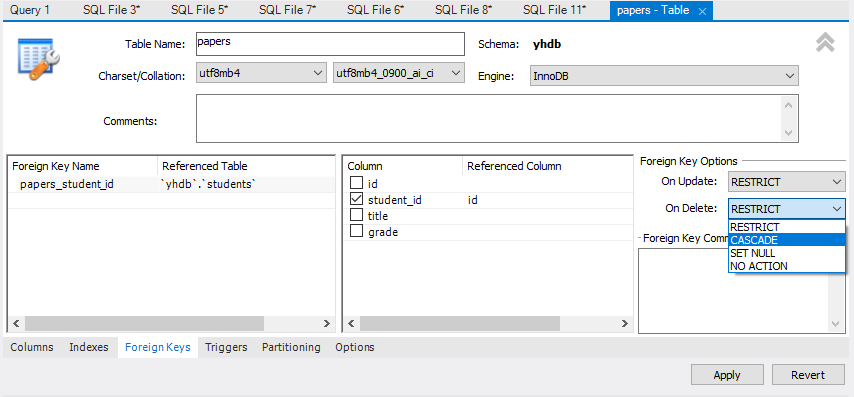Image resolution: width=854 pixels, height=397 pixels.
Task: Collapse the On Delete dropdown
Action: 786,209
